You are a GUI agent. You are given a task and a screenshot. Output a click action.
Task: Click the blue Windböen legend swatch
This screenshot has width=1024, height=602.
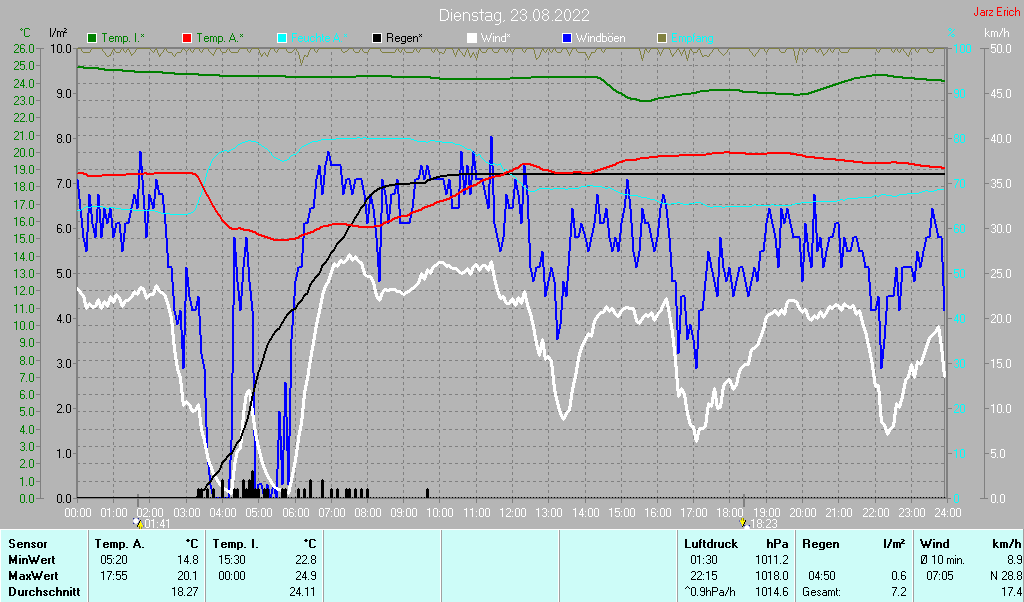click(567, 38)
